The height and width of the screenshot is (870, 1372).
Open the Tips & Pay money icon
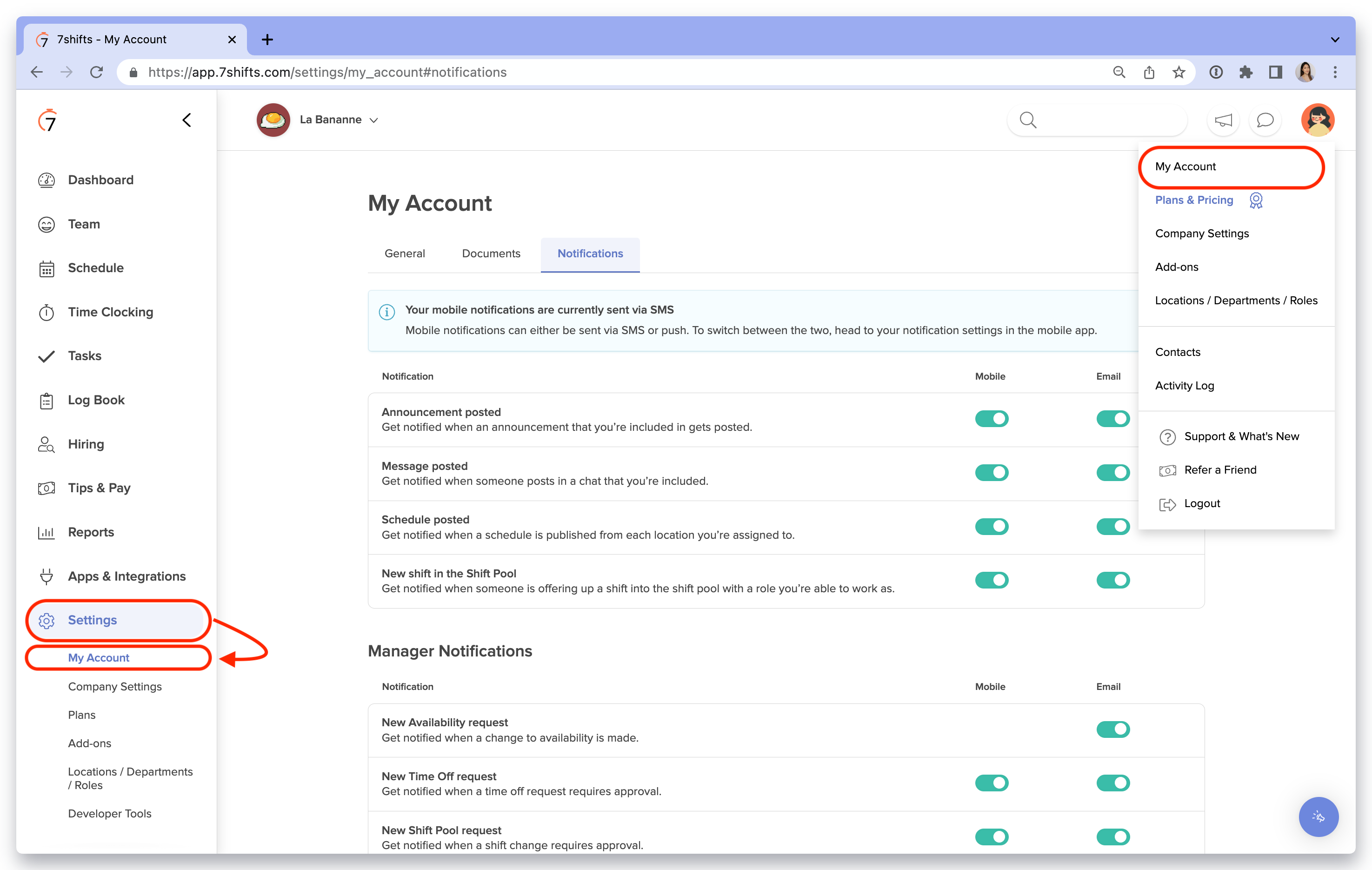coord(46,488)
